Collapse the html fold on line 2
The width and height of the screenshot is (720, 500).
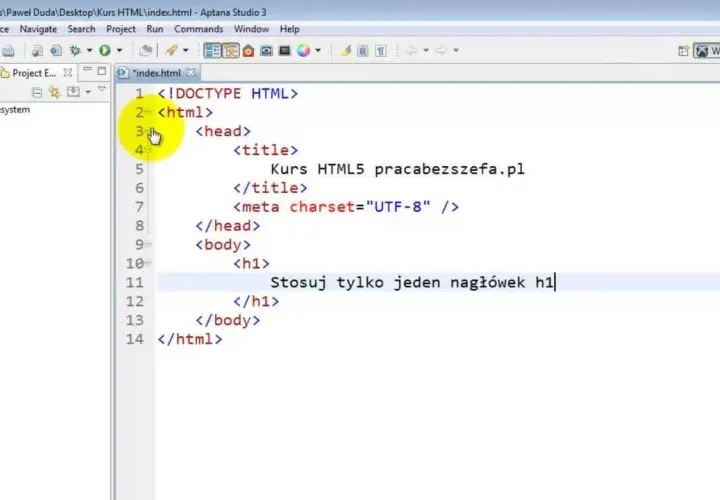(x=148, y=112)
